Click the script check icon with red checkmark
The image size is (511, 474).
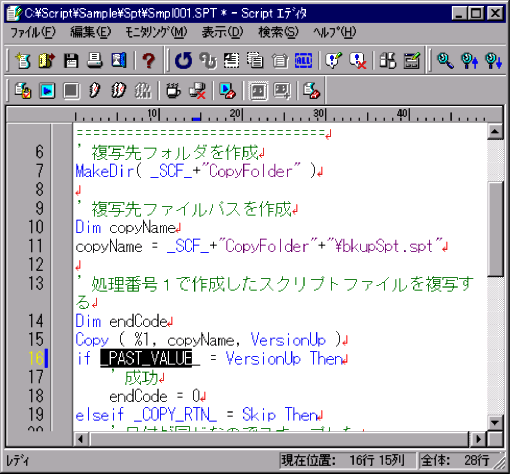pos(23,91)
